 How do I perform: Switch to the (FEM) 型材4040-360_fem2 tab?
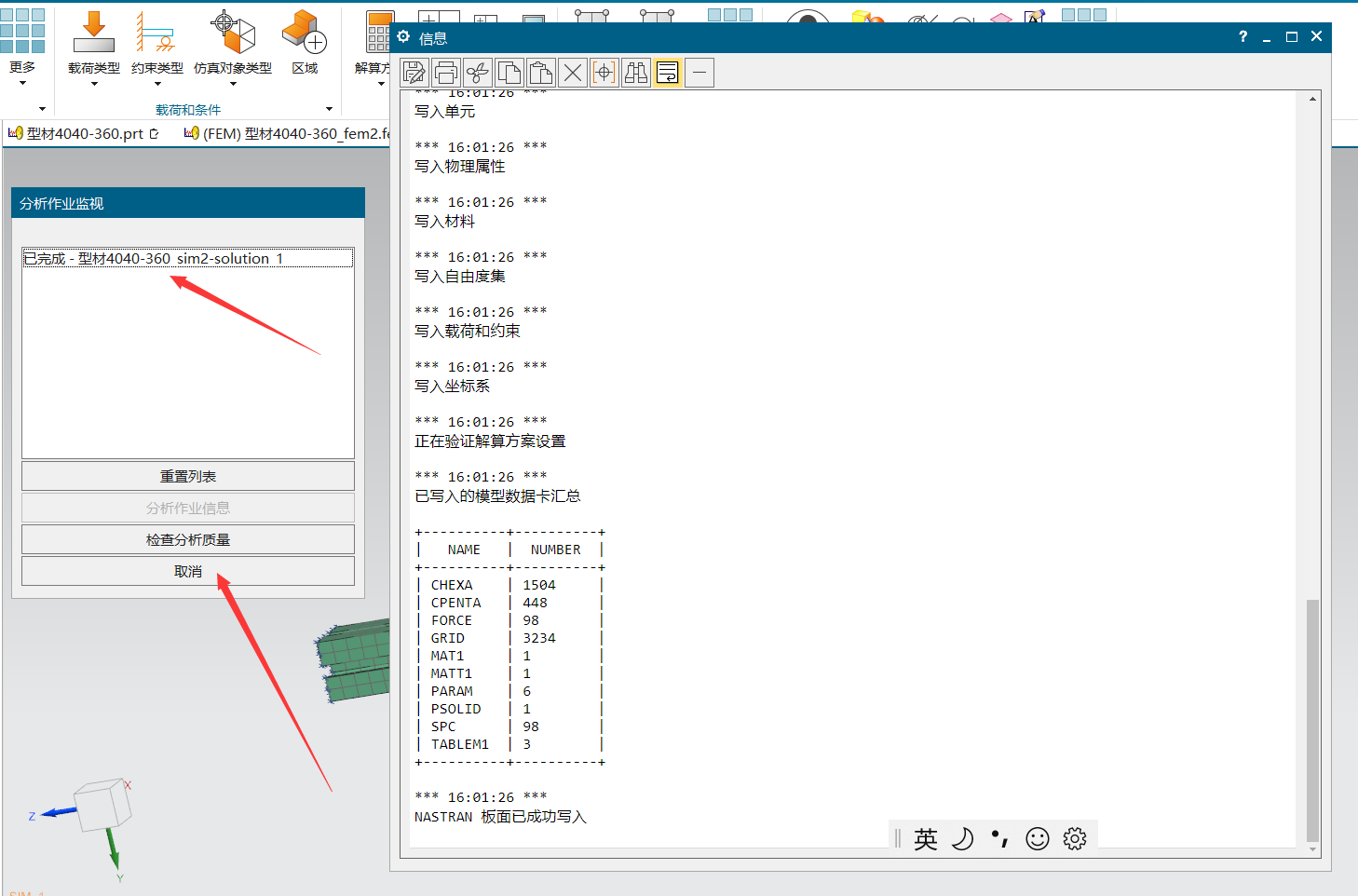pyautogui.click(x=284, y=133)
